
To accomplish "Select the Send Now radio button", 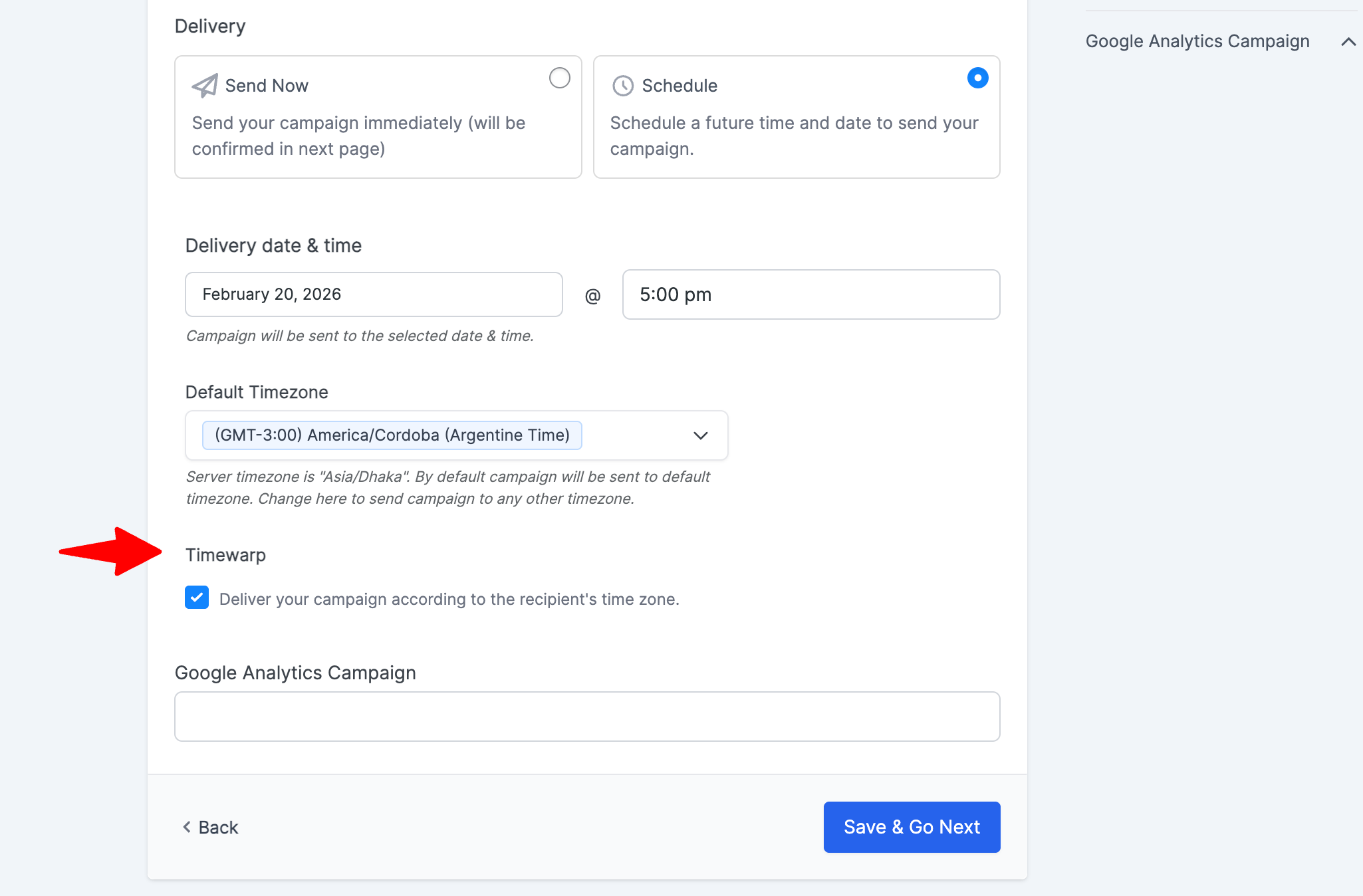I will [559, 78].
